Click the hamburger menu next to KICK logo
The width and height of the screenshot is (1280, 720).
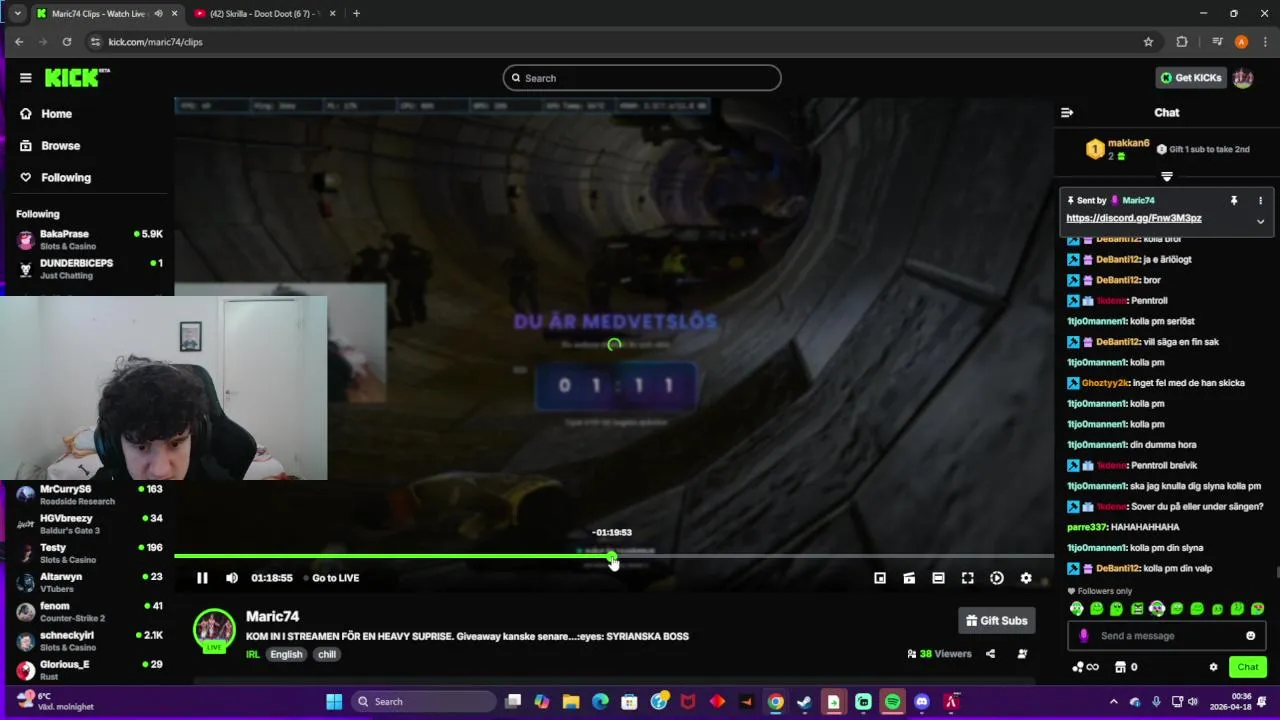click(25, 77)
